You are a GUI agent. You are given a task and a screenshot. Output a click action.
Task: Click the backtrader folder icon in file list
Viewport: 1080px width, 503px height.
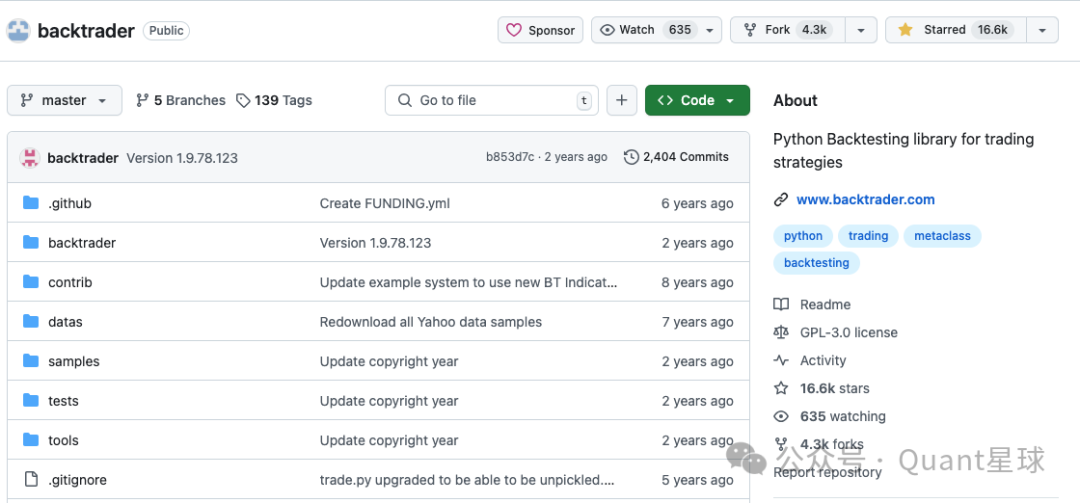coord(30,242)
